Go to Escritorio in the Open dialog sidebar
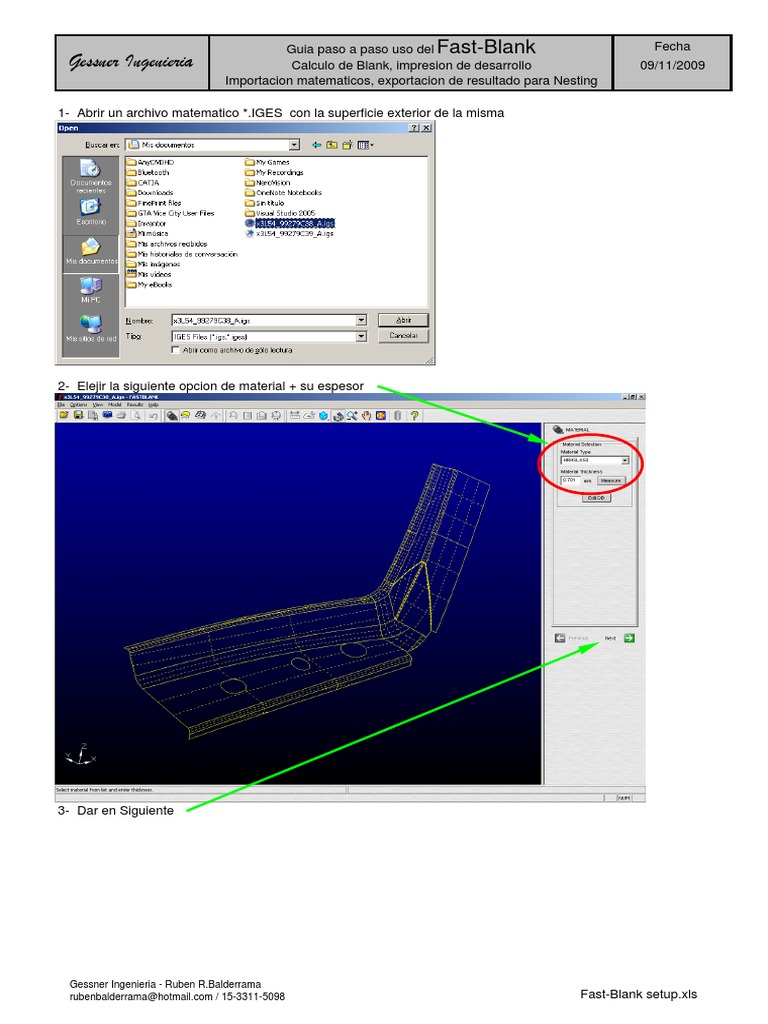Screen dimensions: 768x1024 click(91, 212)
